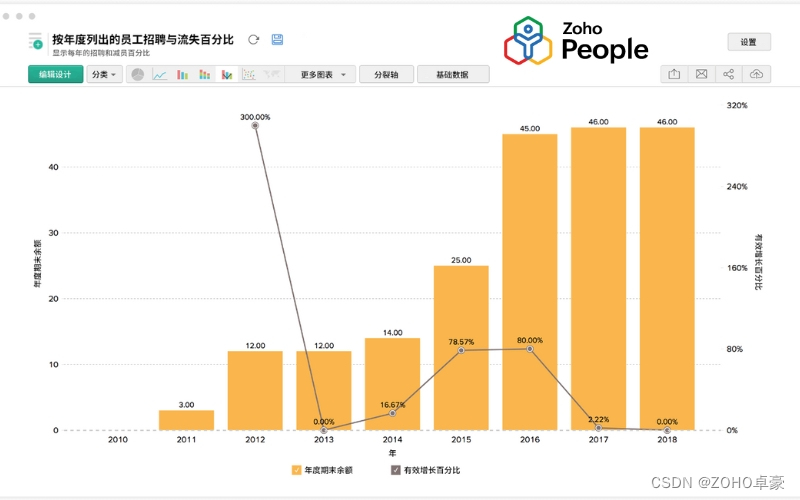Click the 80.00% line data point
This screenshot has width=800, height=500.
(x=530, y=349)
